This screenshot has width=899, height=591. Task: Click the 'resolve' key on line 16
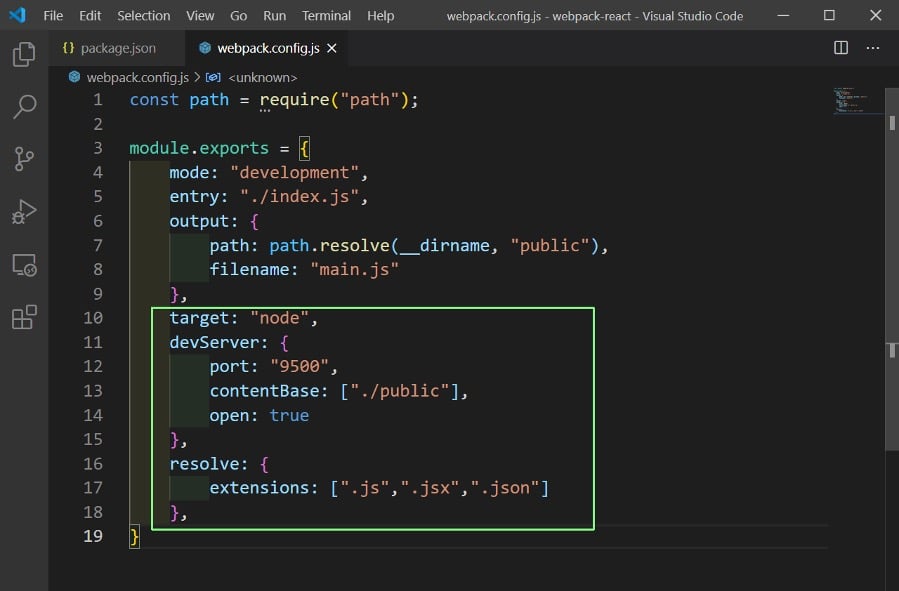(204, 463)
